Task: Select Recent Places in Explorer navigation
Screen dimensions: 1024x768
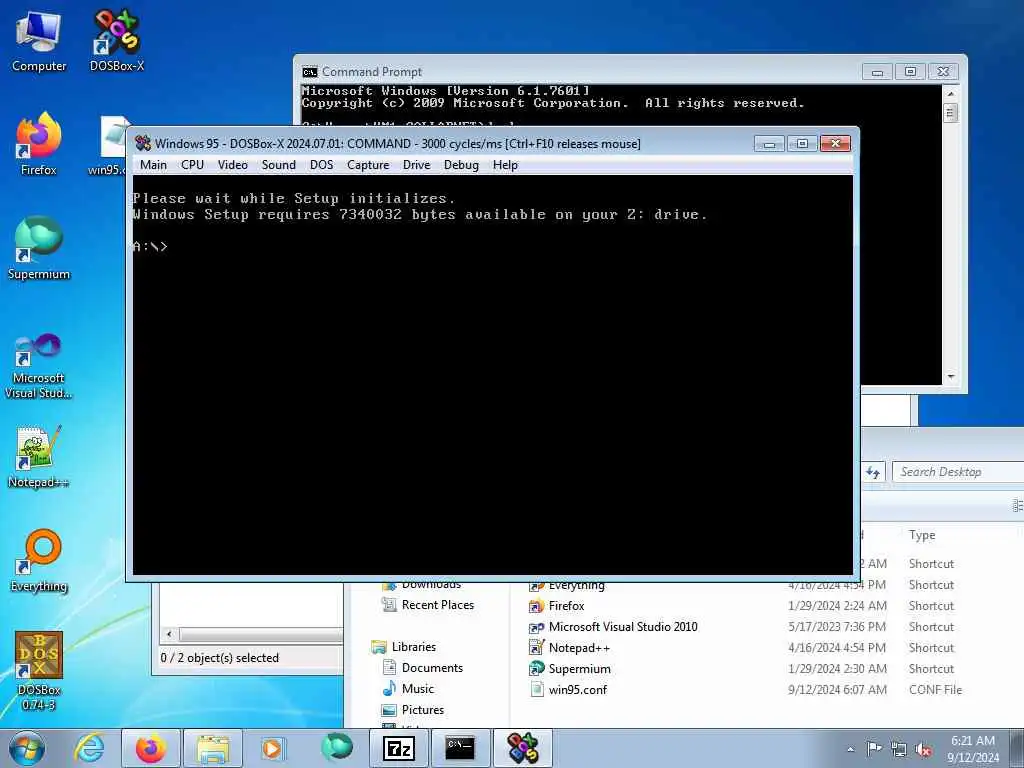Action: (428, 605)
